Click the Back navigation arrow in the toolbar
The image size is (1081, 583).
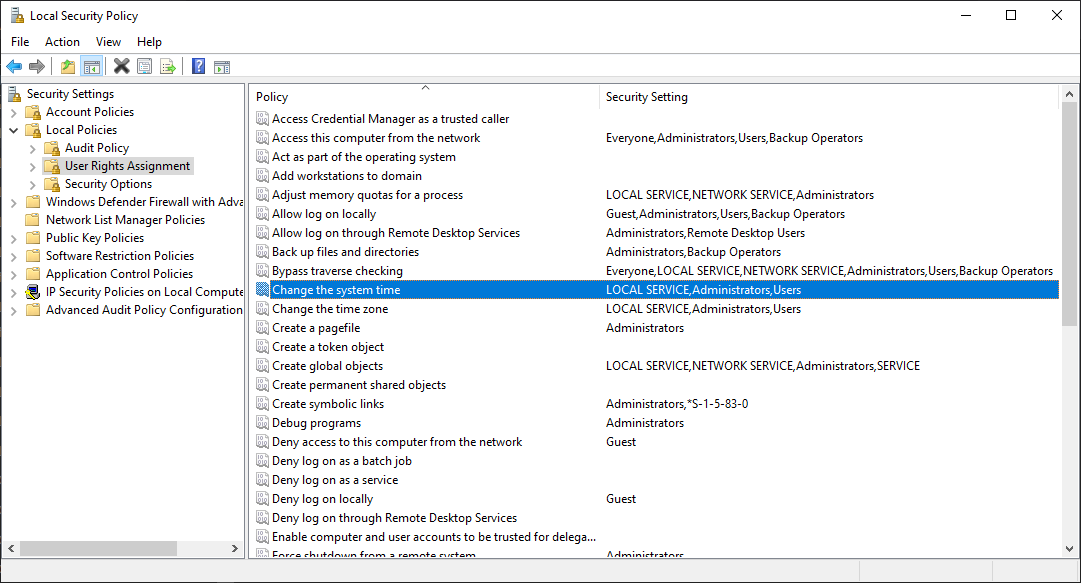(x=14, y=66)
